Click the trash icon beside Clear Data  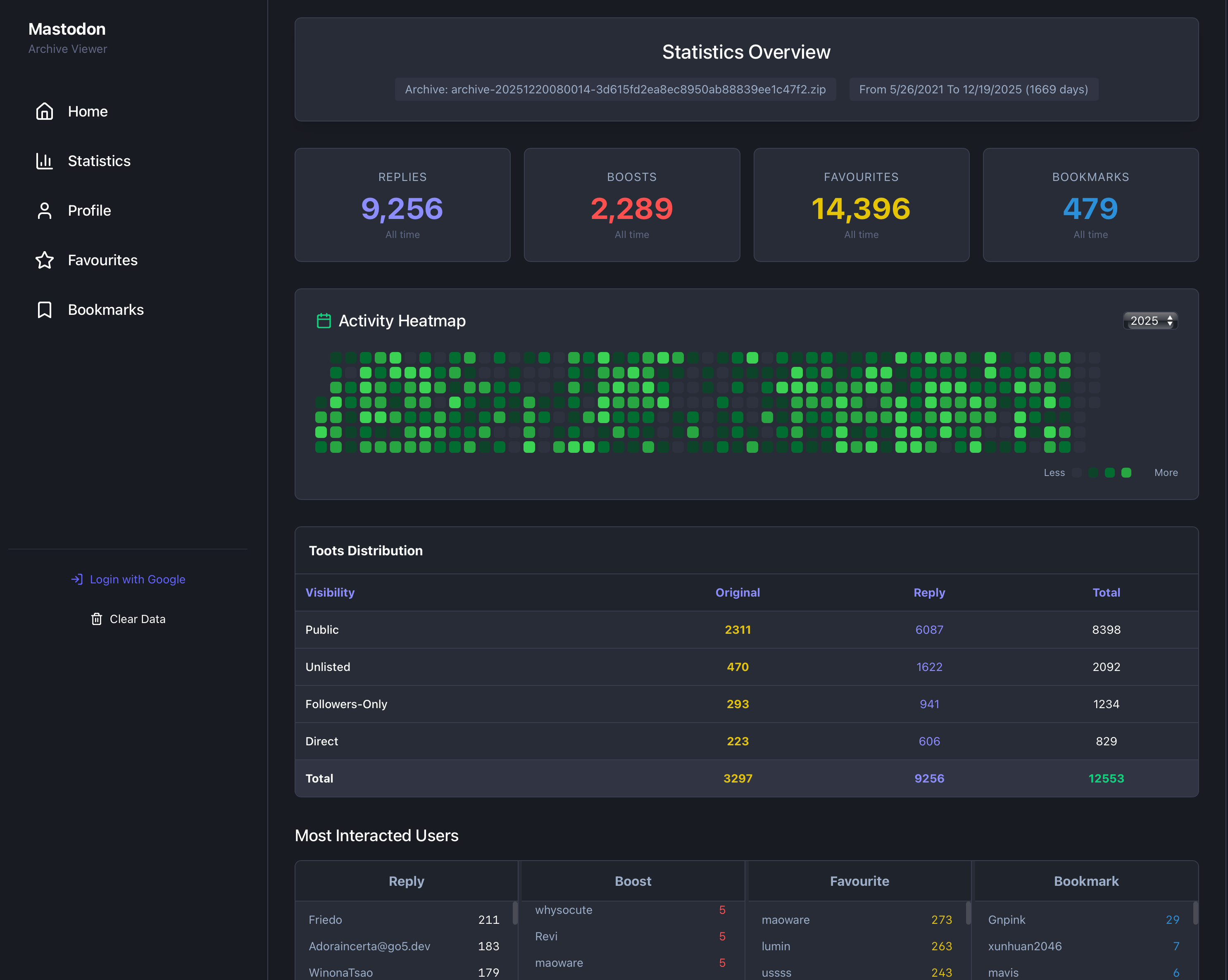click(97, 619)
